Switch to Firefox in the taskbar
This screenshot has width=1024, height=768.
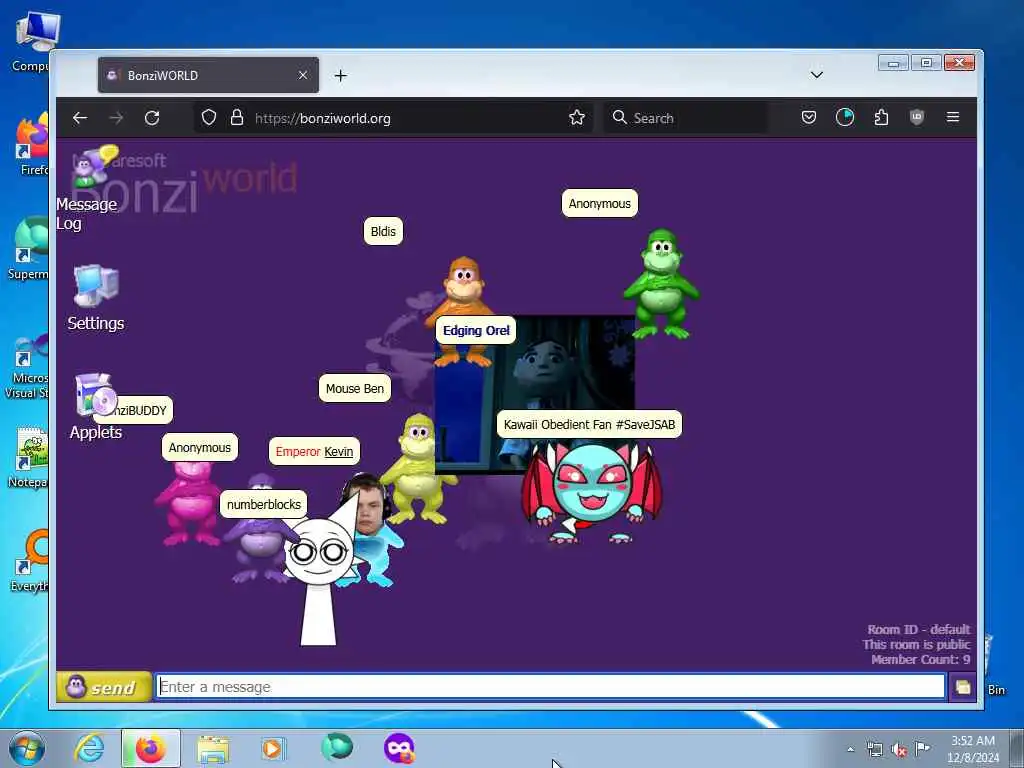click(151, 748)
